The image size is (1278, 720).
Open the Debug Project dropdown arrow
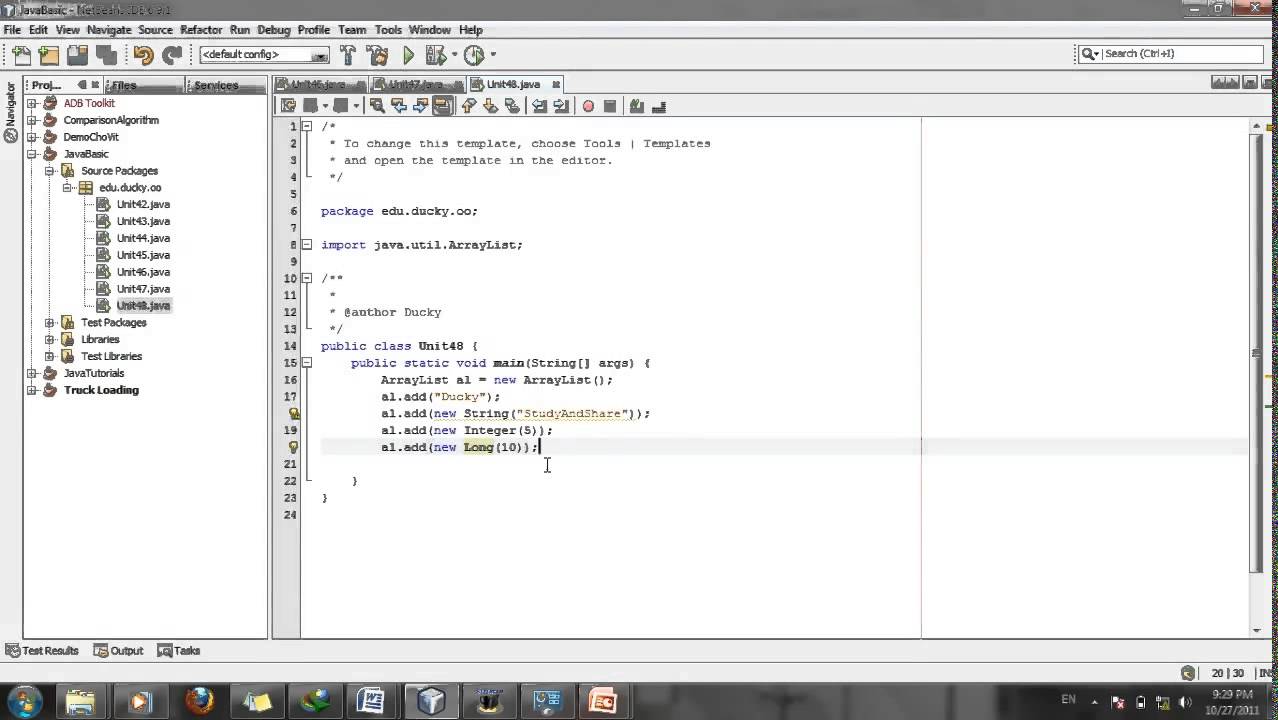coord(454,55)
